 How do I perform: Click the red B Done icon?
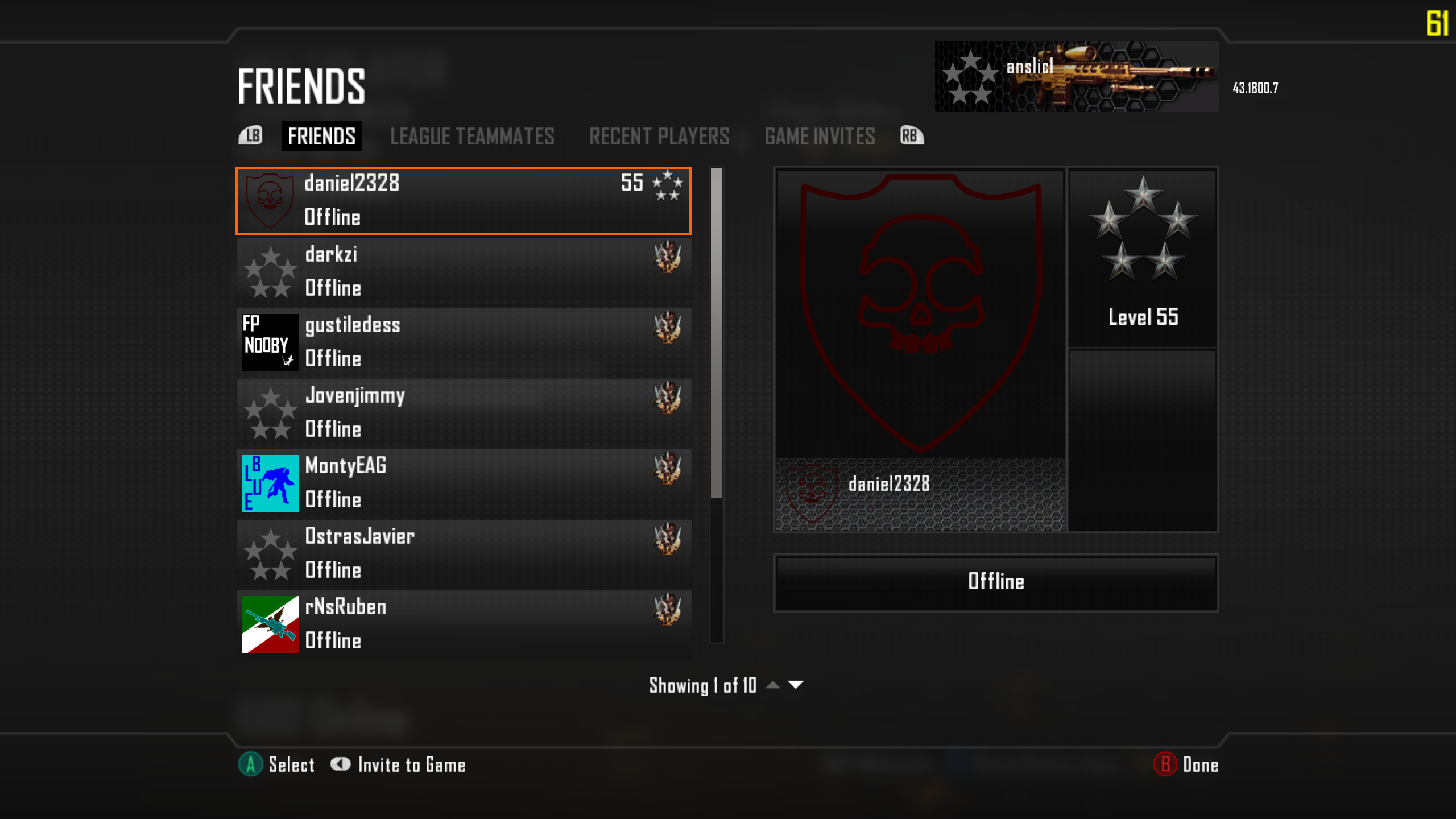point(1165,764)
